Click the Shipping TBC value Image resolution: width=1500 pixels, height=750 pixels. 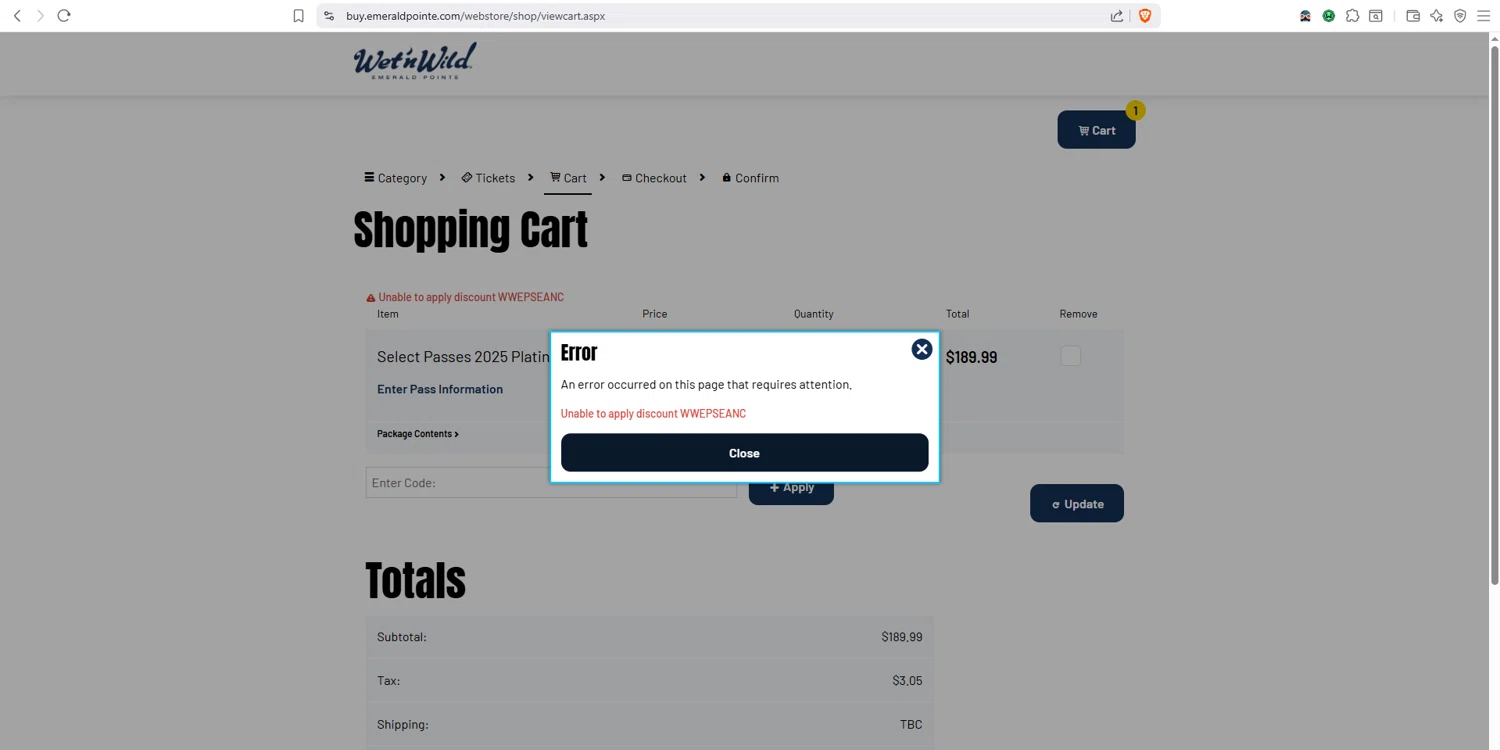click(x=911, y=725)
